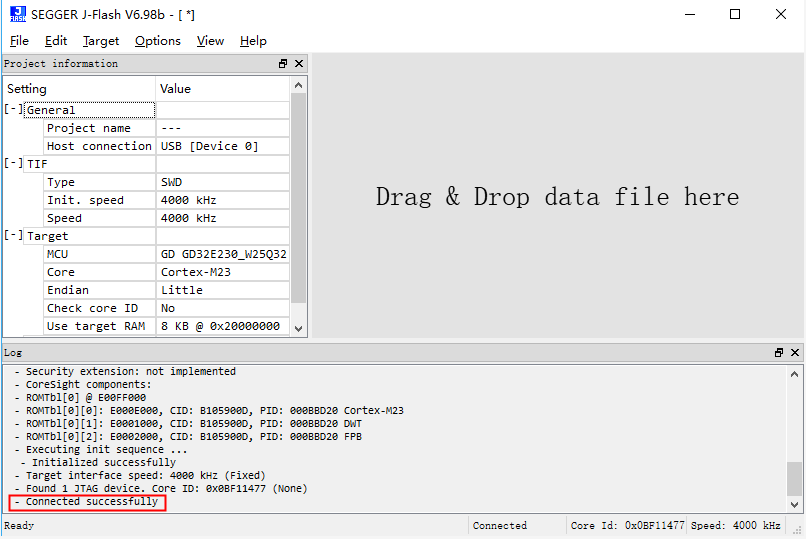Open the File menu

pos(19,41)
